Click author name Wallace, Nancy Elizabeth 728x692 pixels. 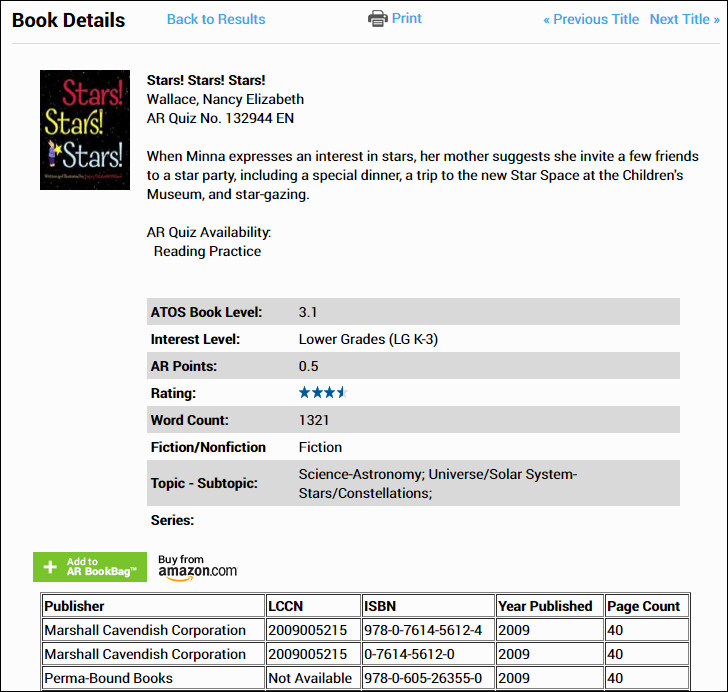click(x=225, y=99)
